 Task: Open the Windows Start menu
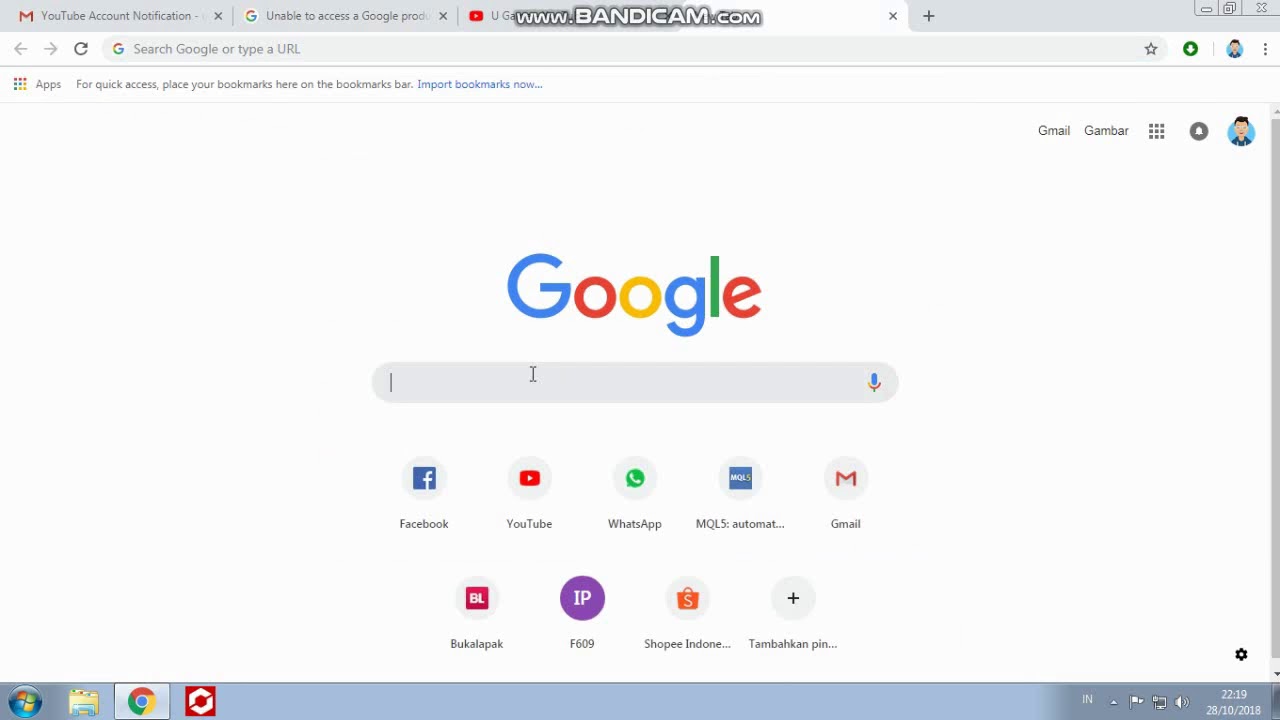pyautogui.click(x=26, y=702)
